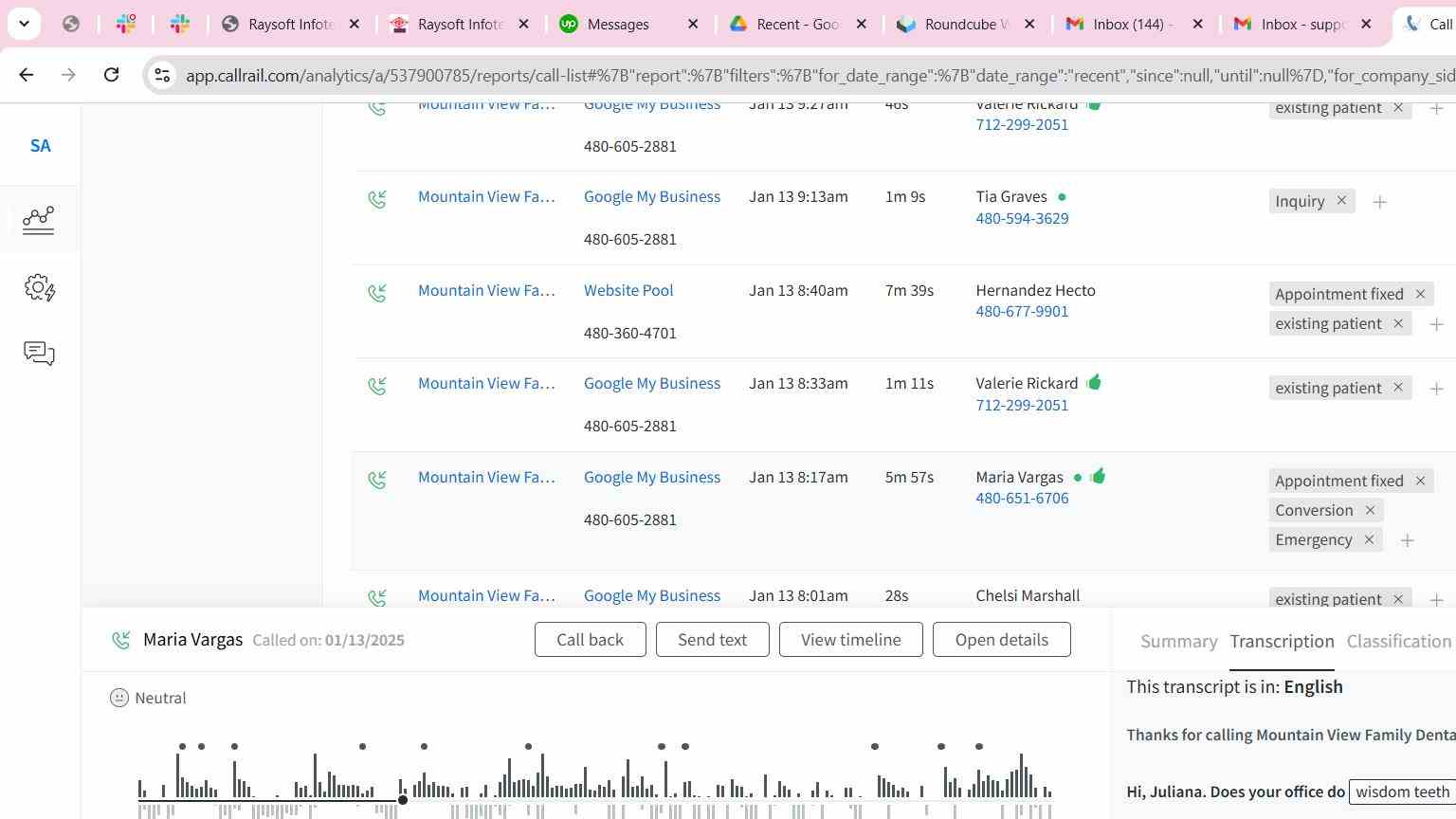Click thumbs-up icon on 8:33am Valerie Rickard
This screenshot has width=1456, height=819.
coord(1094,382)
